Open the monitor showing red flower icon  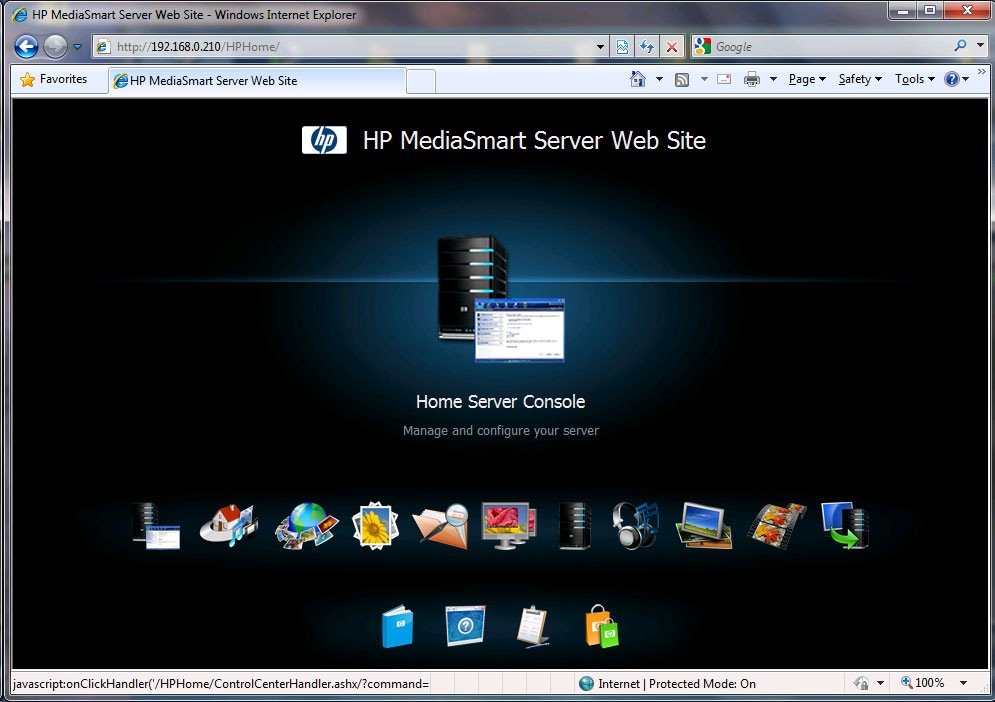click(x=509, y=526)
